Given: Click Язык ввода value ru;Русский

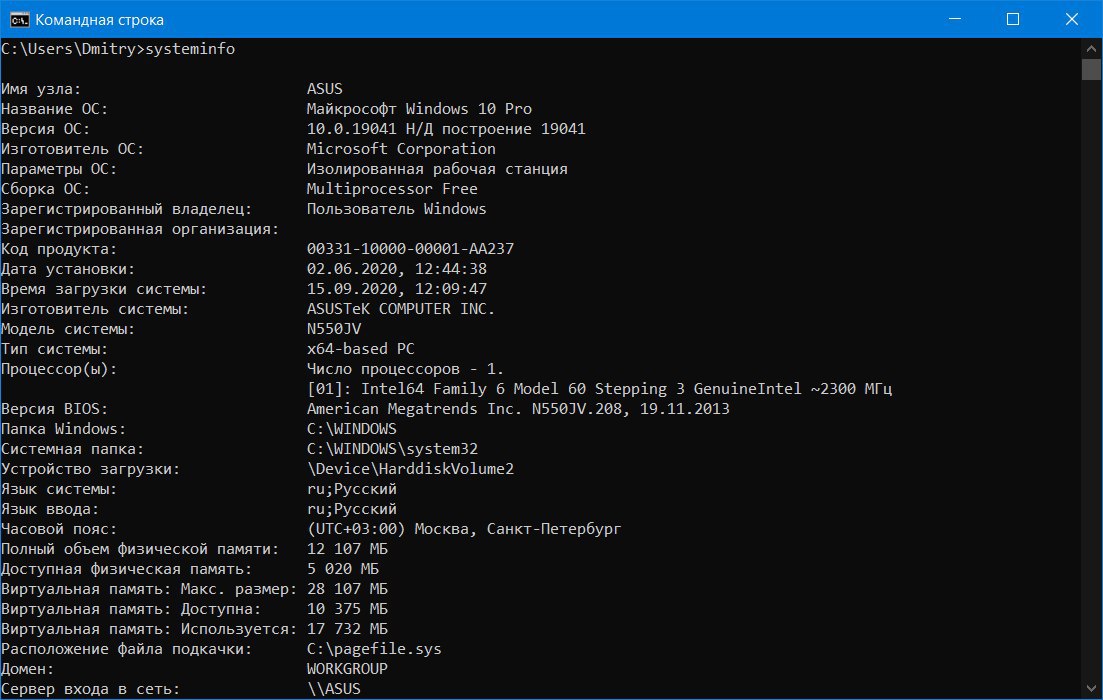Looking at the screenshot, I should coord(352,509).
